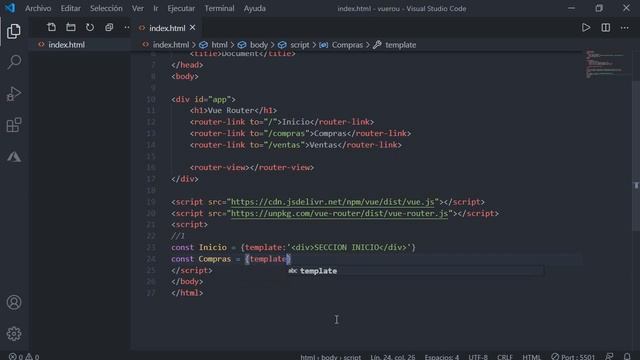This screenshot has width=640, height=360.
Task: Show errors and warnings in status bar
Action: tap(24, 356)
